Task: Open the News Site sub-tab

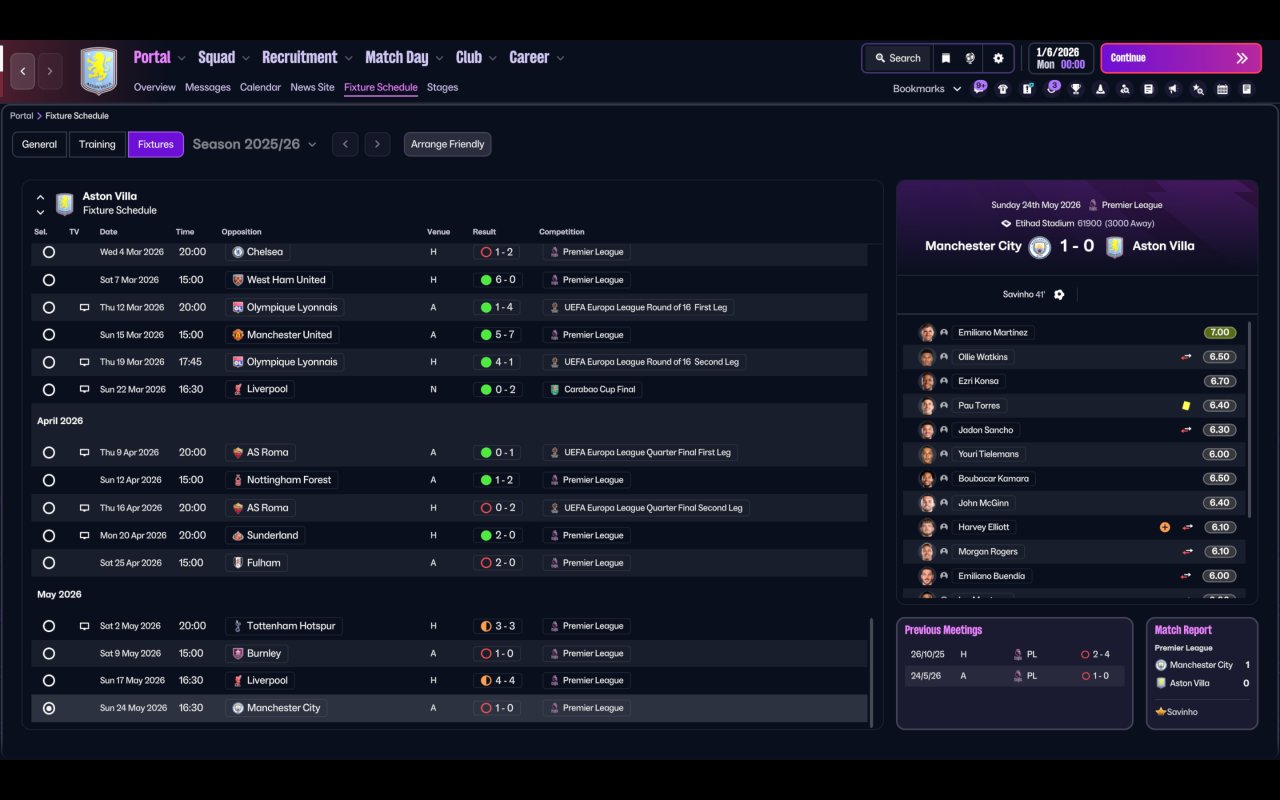Action: click(312, 88)
